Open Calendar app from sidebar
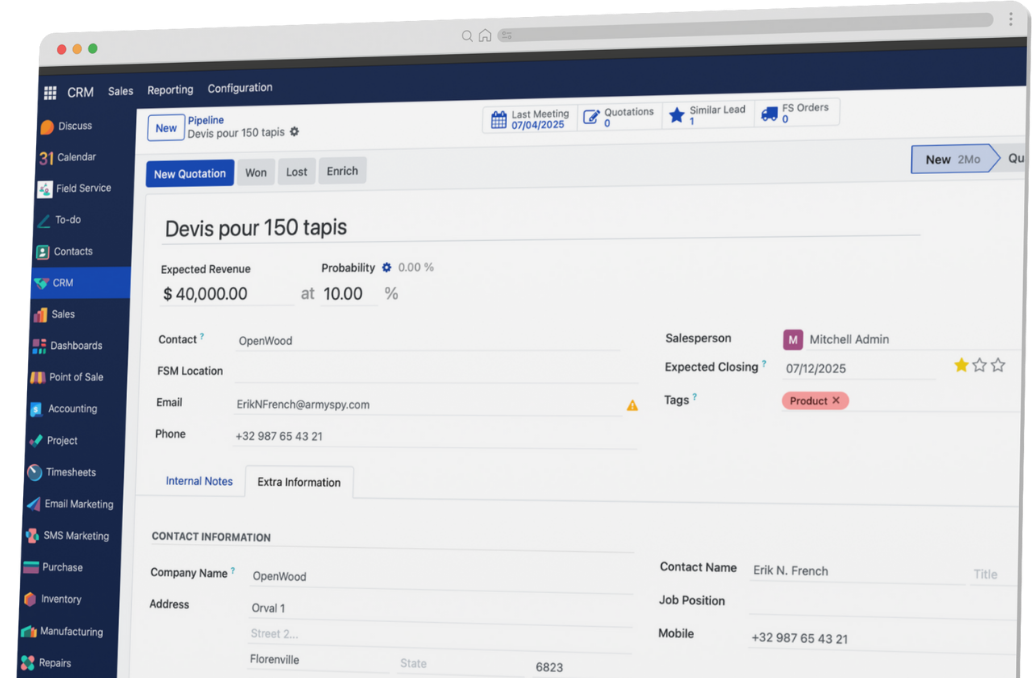The width and height of the screenshot is (1032, 678). (x=75, y=157)
